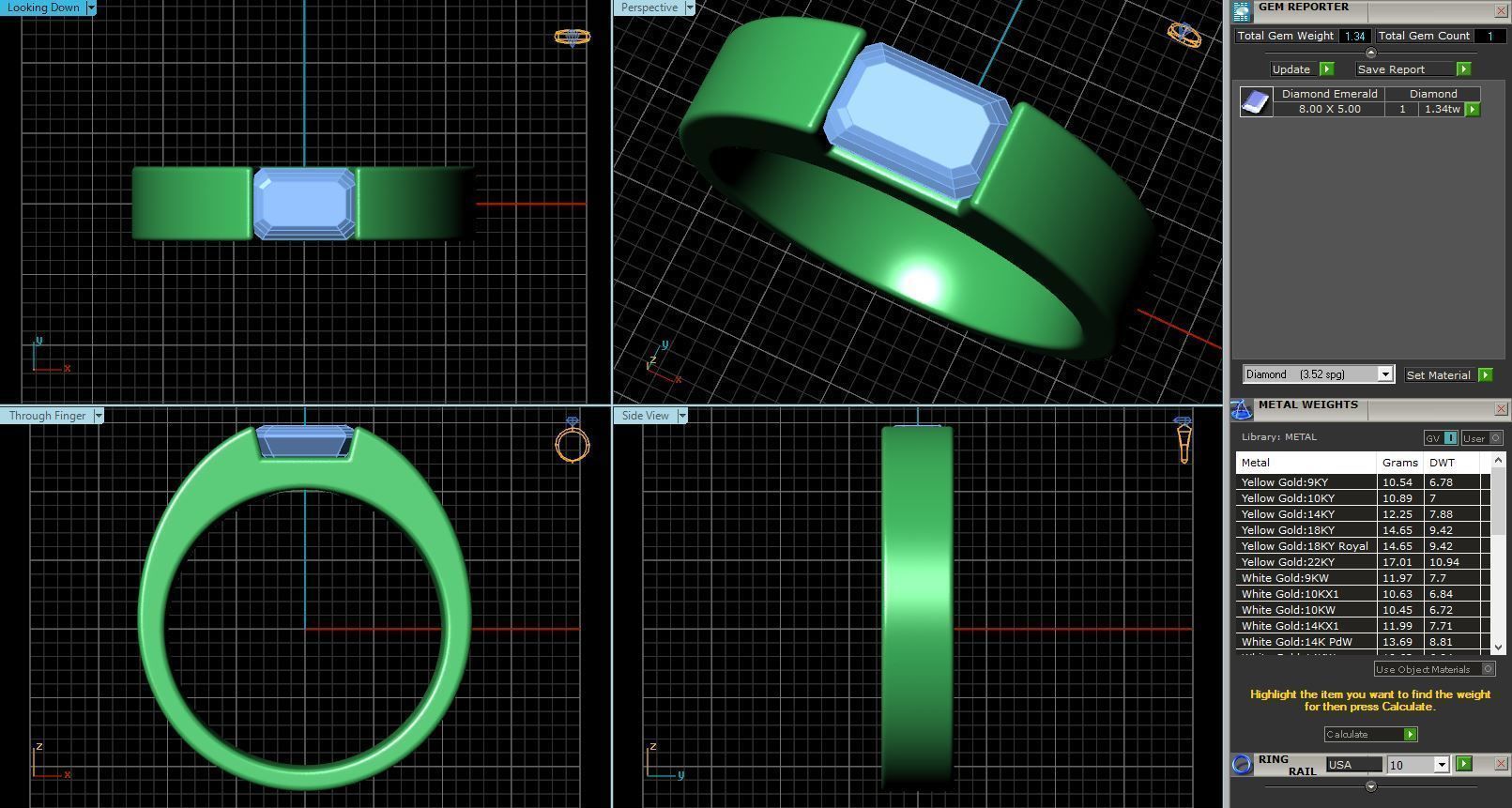Select White Gold:14KX1 row
Screen dimensions: 1512x808
[1363, 626]
